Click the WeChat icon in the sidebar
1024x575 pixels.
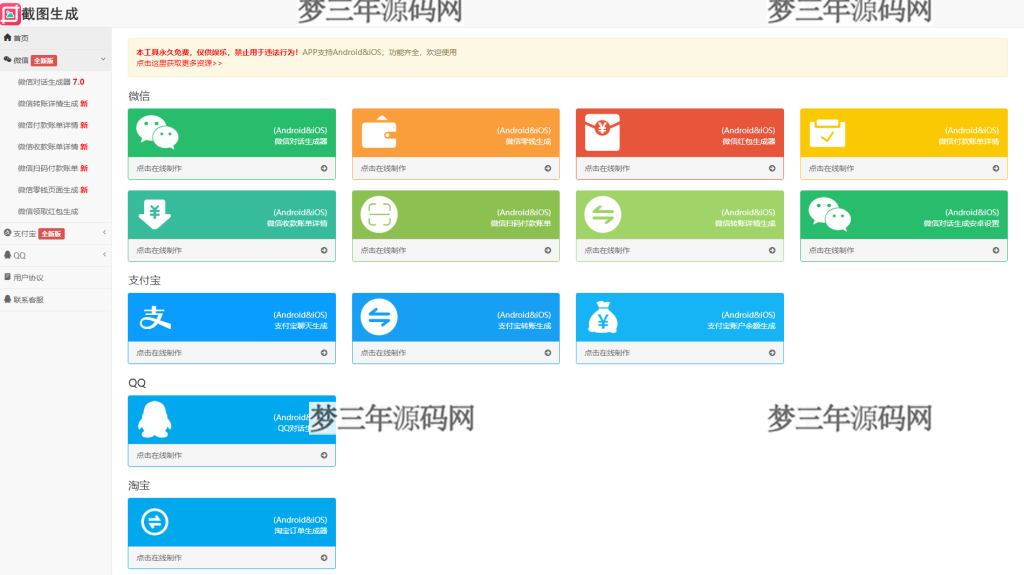tap(7, 59)
